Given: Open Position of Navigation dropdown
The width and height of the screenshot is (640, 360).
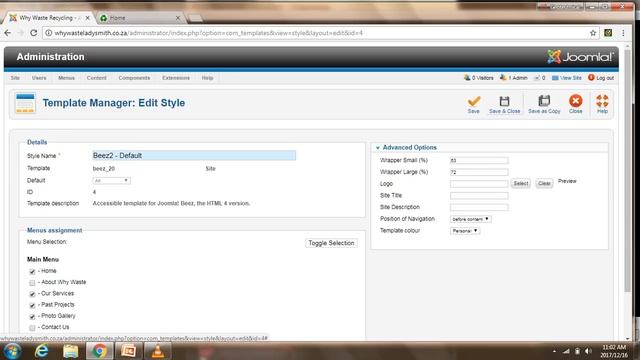Looking at the screenshot, I should (x=471, y=219).
